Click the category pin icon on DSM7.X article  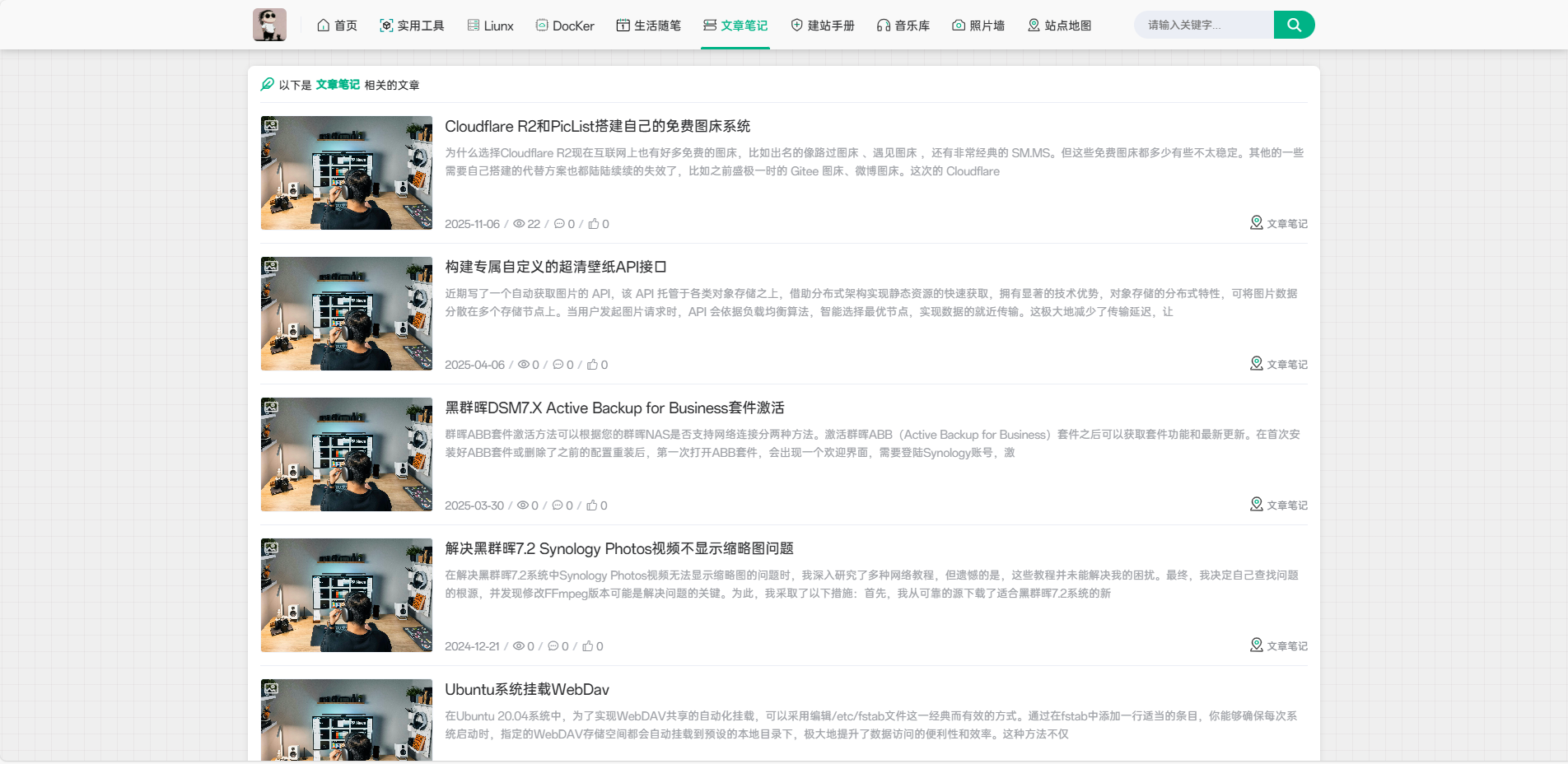1256,504
